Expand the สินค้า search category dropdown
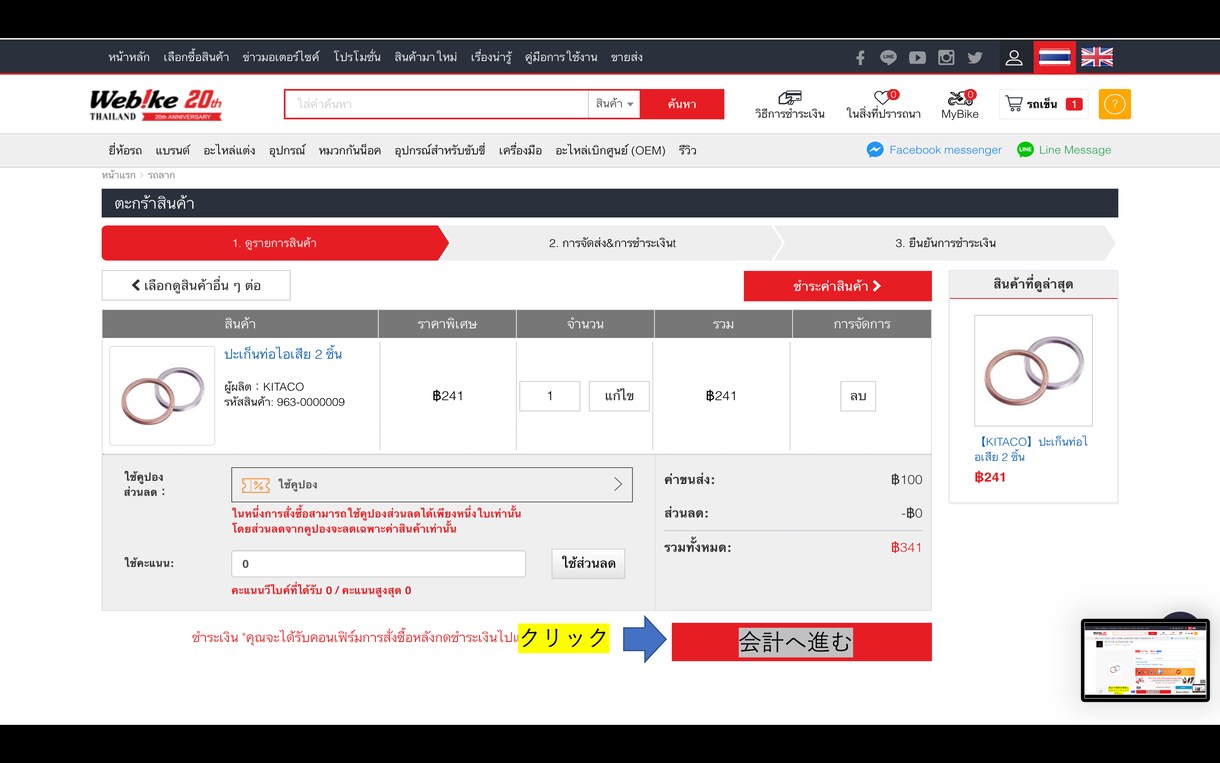 click(x=614, y=104)
